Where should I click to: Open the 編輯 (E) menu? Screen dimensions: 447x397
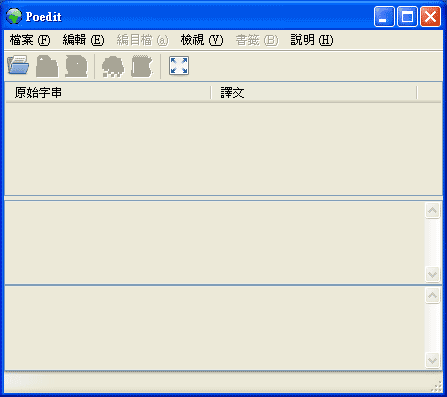[83, 40]
